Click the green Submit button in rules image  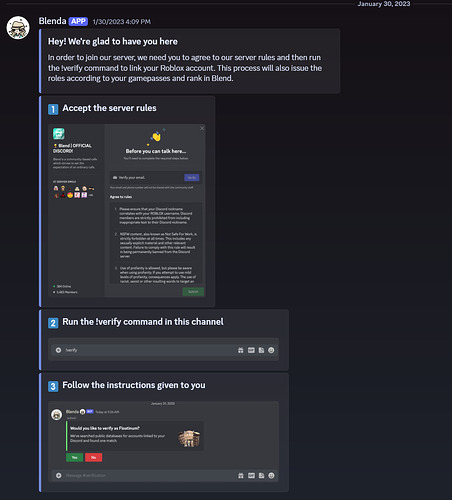[x=193, y=292]
